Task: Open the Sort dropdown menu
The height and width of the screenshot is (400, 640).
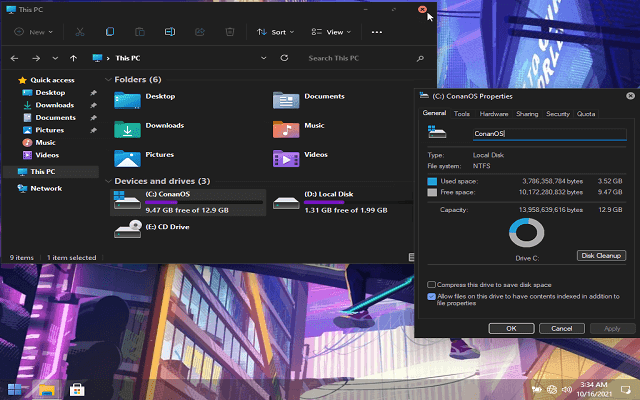Action: (x=276, y=32)
